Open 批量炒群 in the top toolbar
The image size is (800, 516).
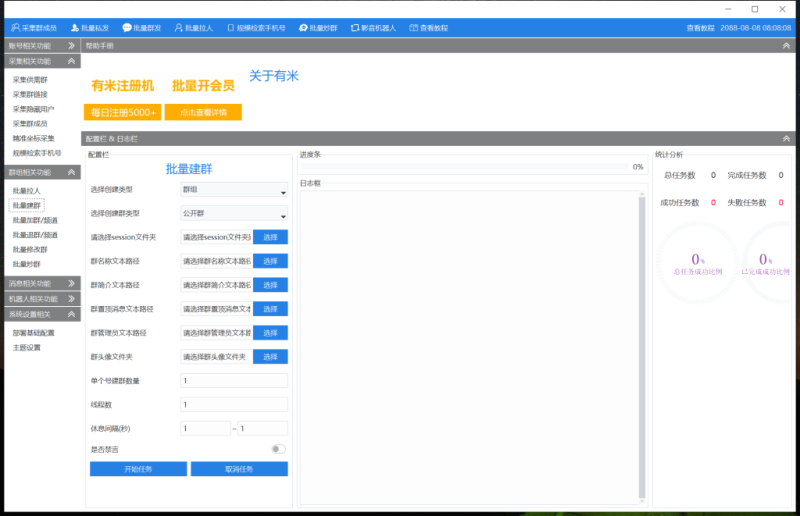(318, 28)
